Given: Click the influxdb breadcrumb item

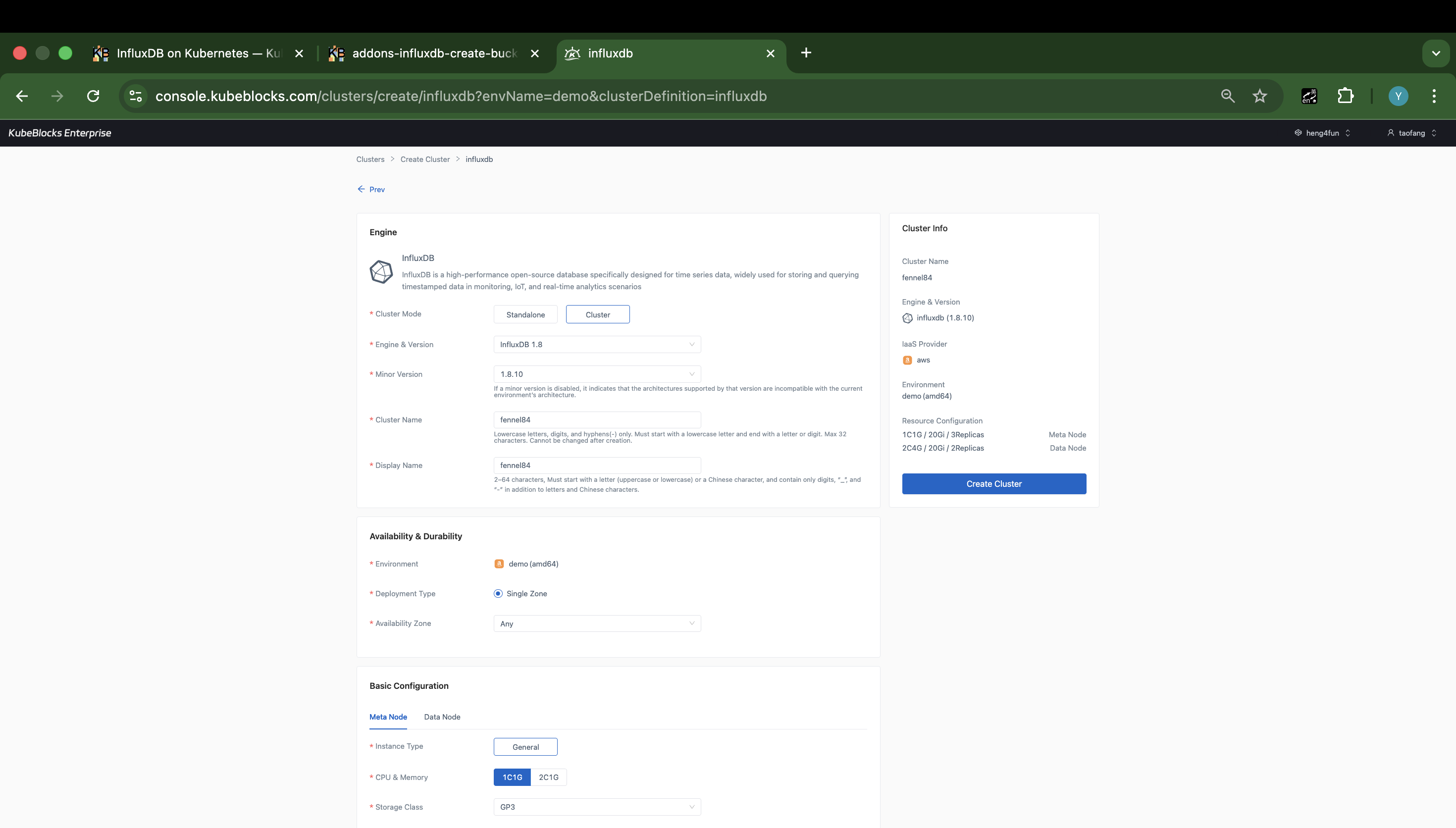Looking at the screenshot, I should [x=479, y=159].
